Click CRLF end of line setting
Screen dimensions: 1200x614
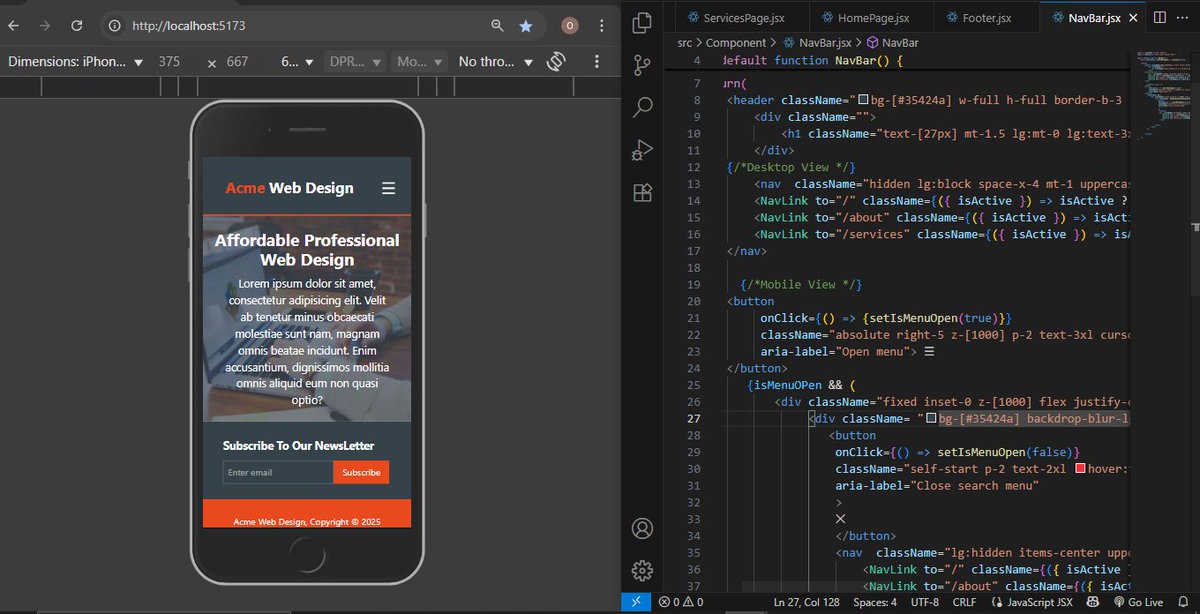pos(965,602)
